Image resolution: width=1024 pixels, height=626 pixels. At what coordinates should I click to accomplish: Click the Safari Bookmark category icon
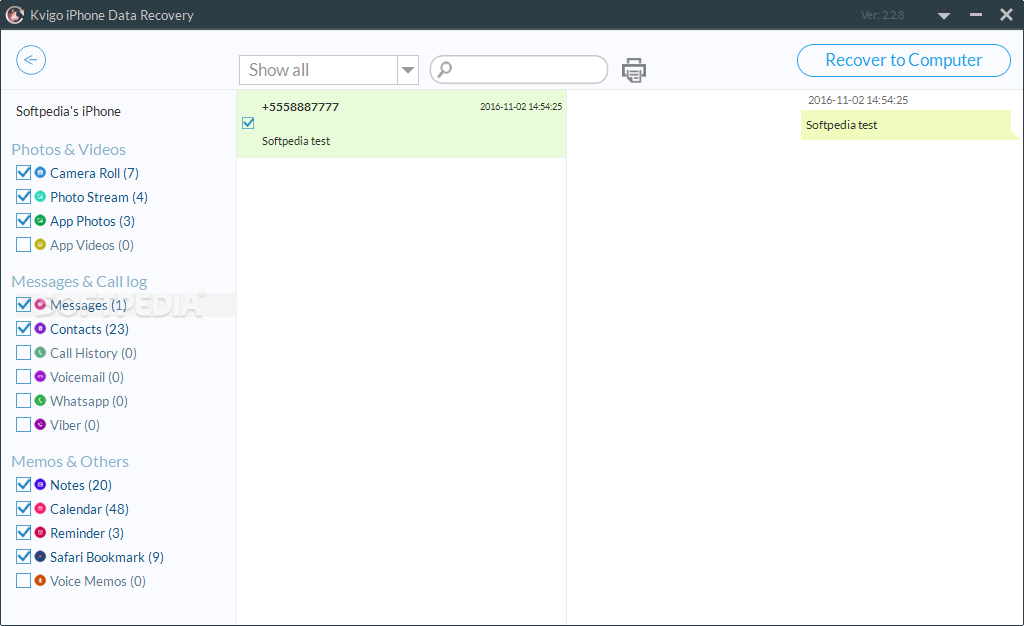point(40,556)
